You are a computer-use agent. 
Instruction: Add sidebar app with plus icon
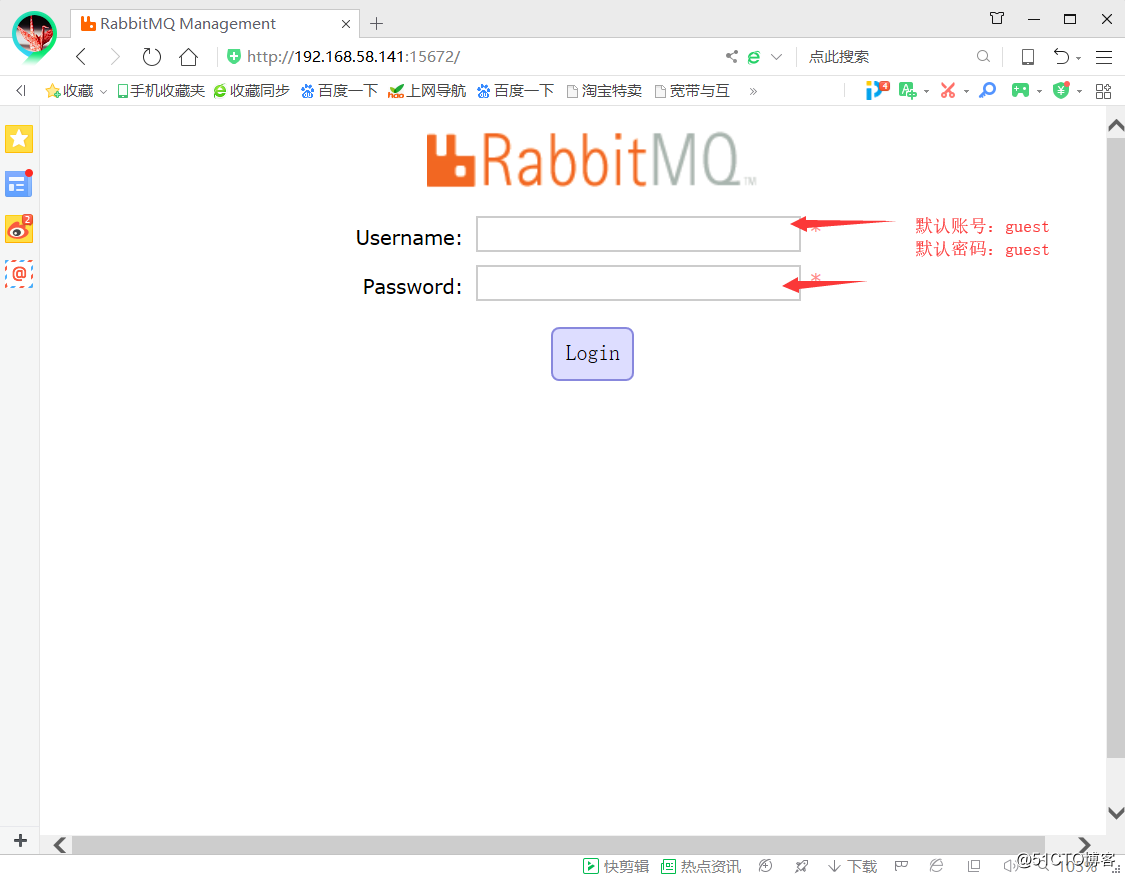20,840
